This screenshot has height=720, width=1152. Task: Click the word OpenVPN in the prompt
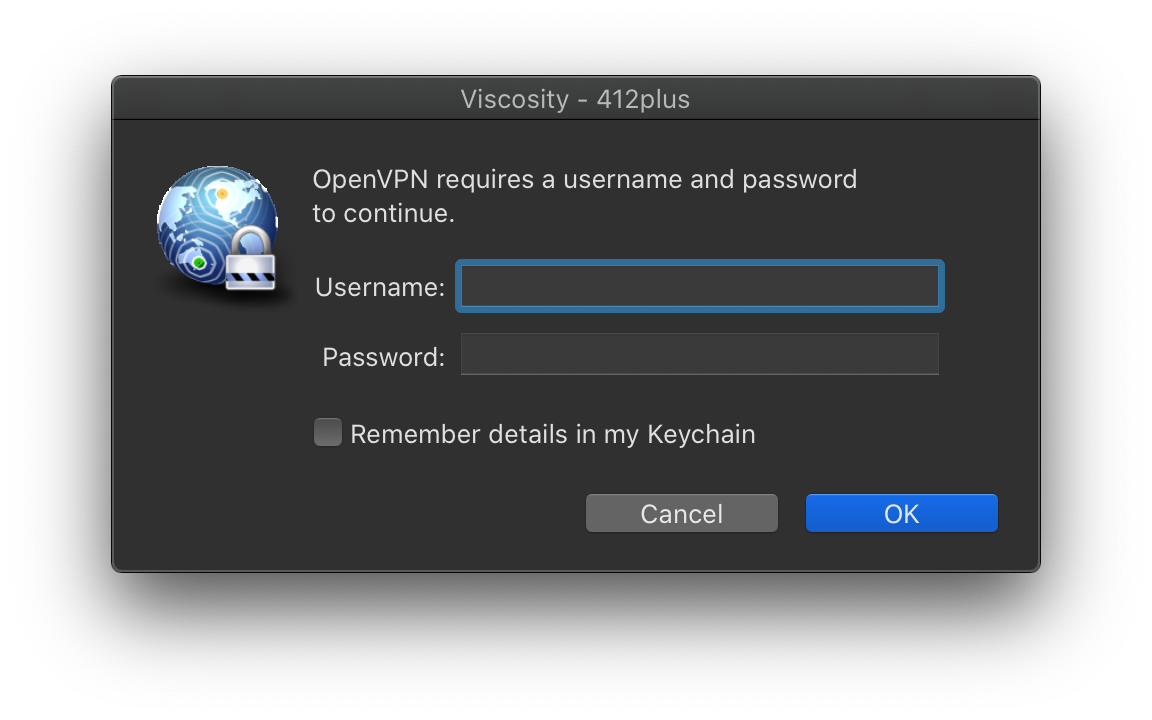click(x=370, y=179)
